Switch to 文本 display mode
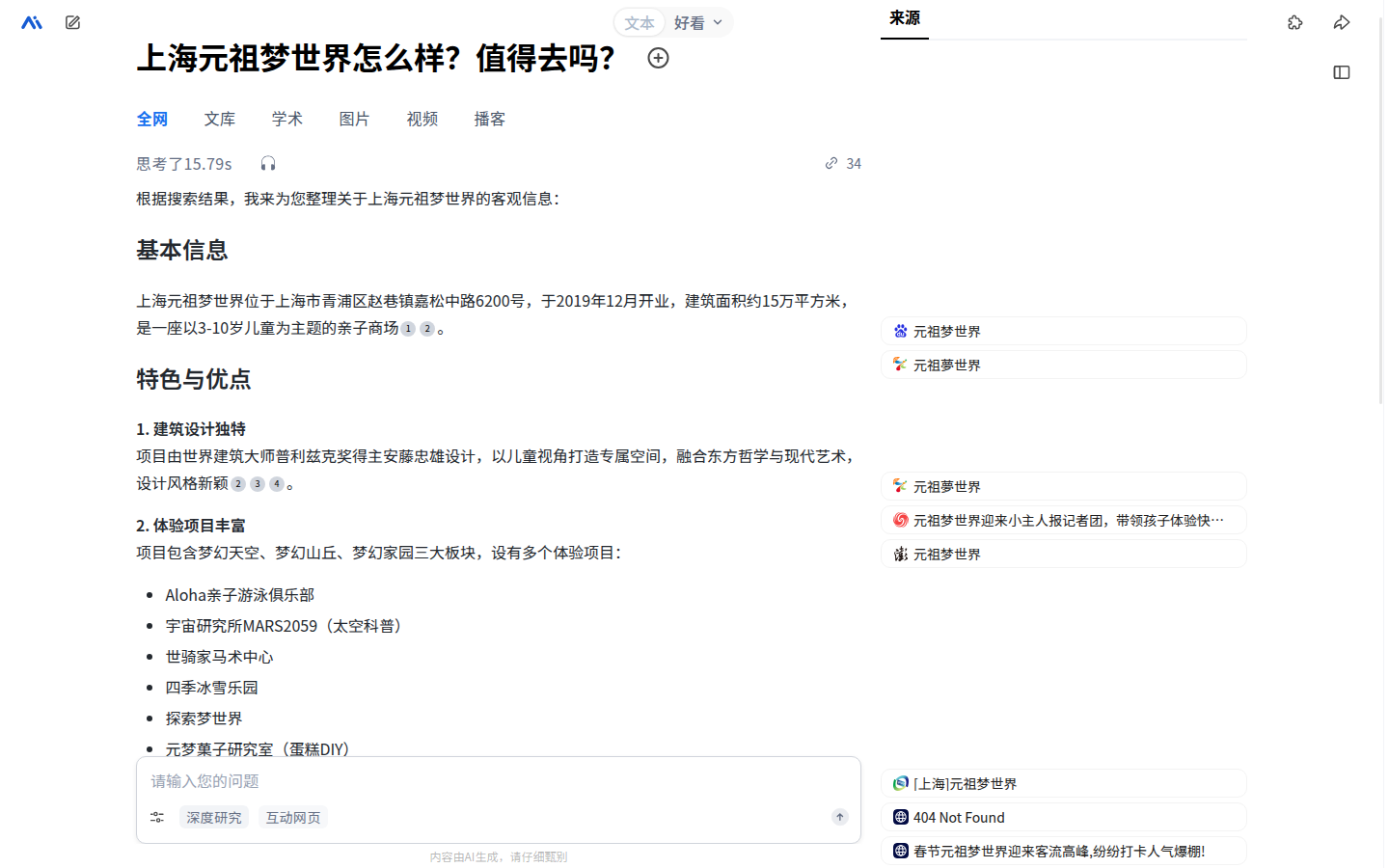Image resolution: width=1389 pixels, height=868 pixels. [640, 23]
